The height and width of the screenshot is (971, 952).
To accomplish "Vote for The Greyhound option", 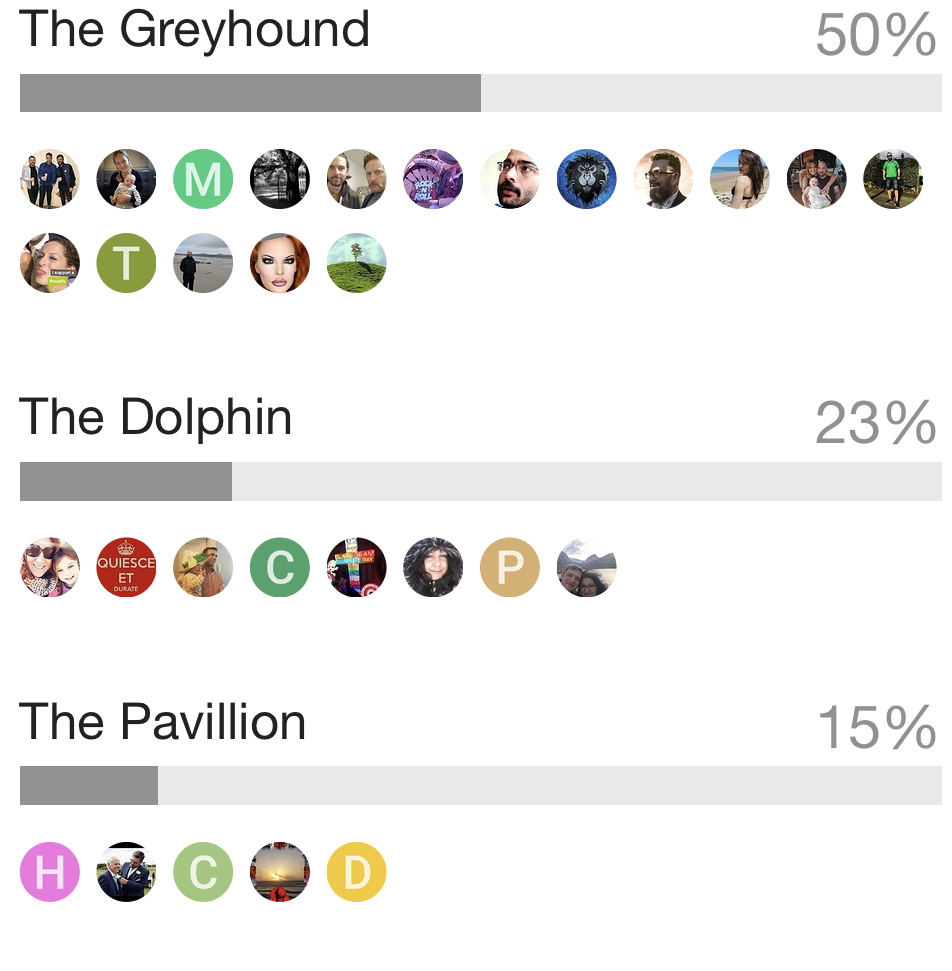I will [194, 30].
